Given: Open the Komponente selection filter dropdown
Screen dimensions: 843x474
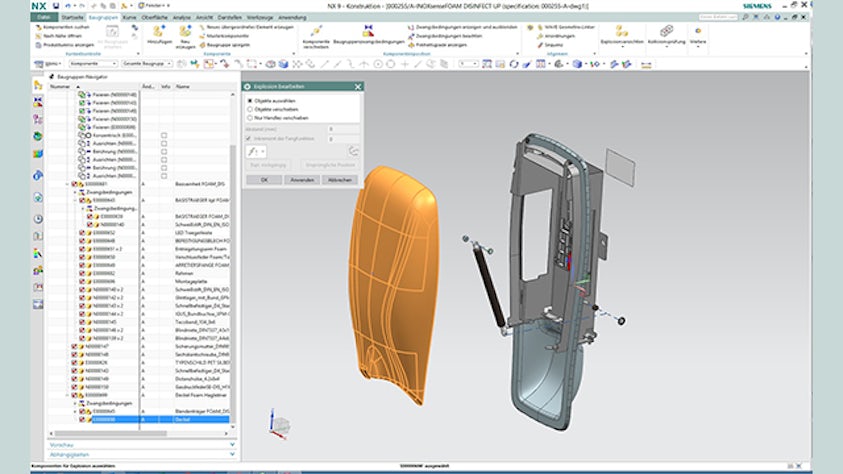Looking at the screenshot, I should pos(93,64).
